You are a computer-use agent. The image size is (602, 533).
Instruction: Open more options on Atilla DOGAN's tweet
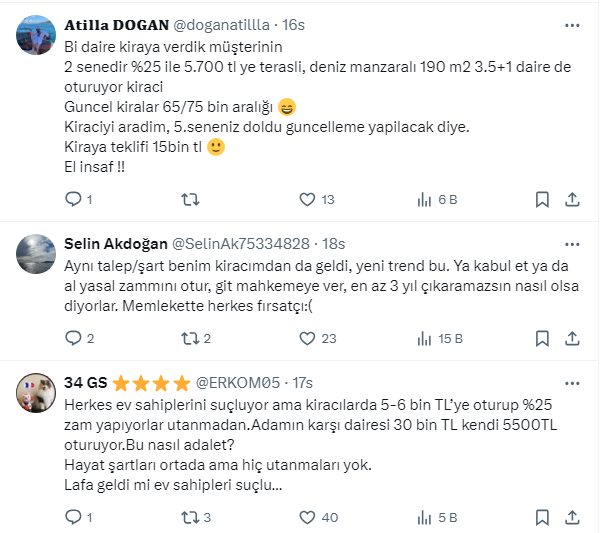click(x=570, y=24)
